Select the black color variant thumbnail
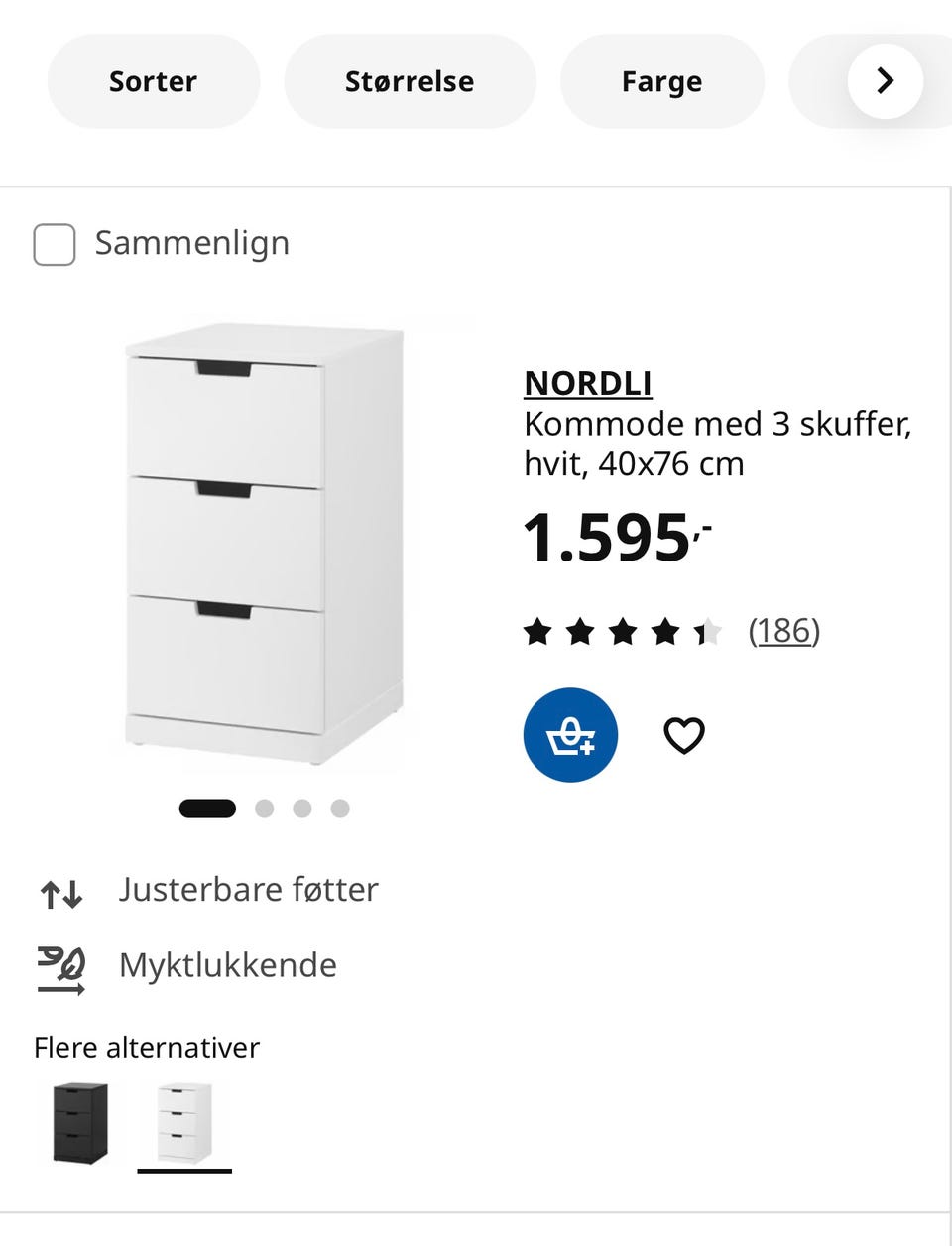The width and height of the screenshot is (952, 1246). 80,1123
